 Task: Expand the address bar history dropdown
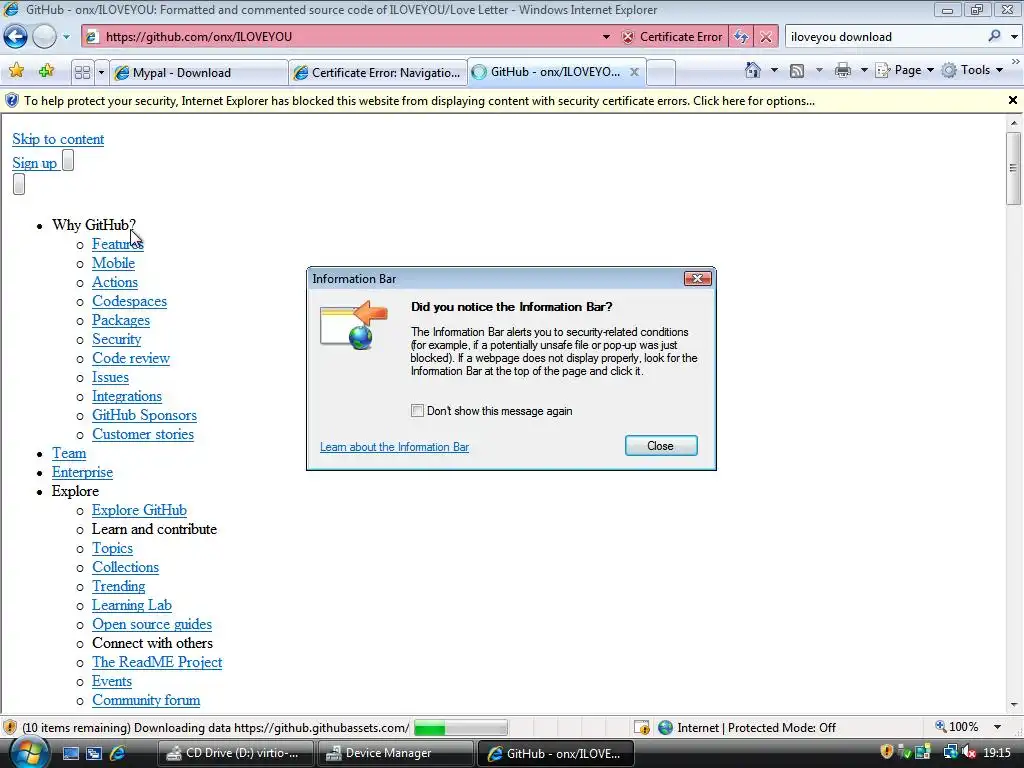[x=606, y=37]
